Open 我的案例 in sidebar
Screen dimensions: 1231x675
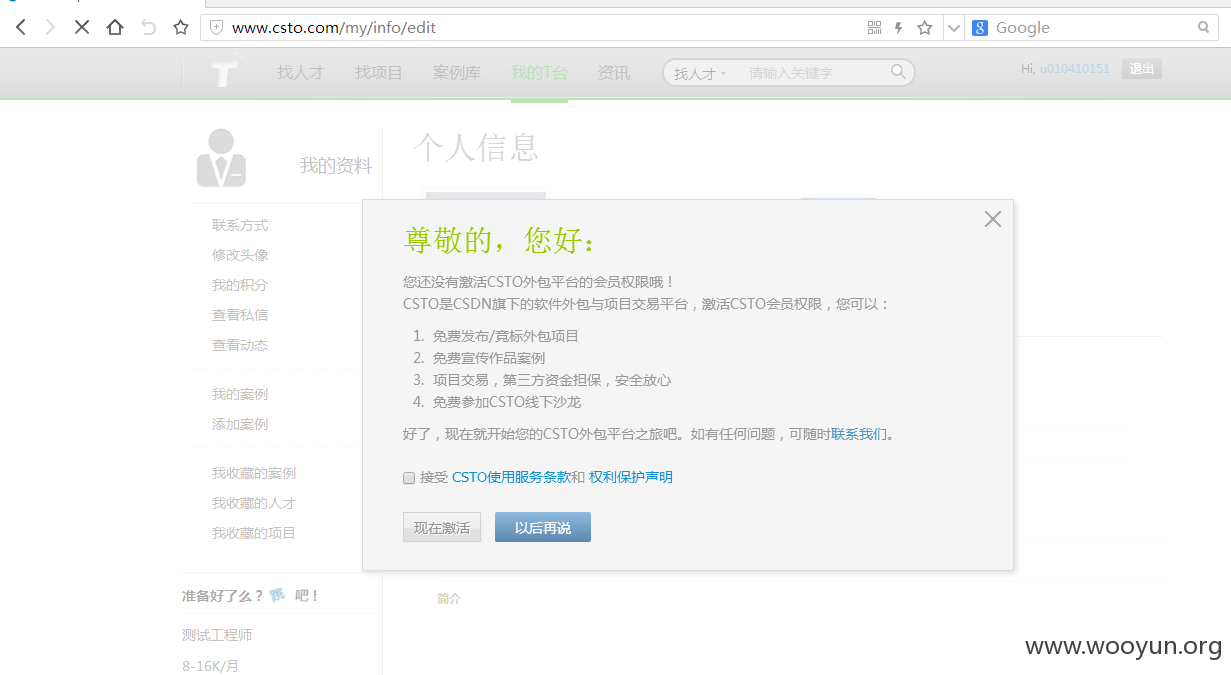point(240,394)
